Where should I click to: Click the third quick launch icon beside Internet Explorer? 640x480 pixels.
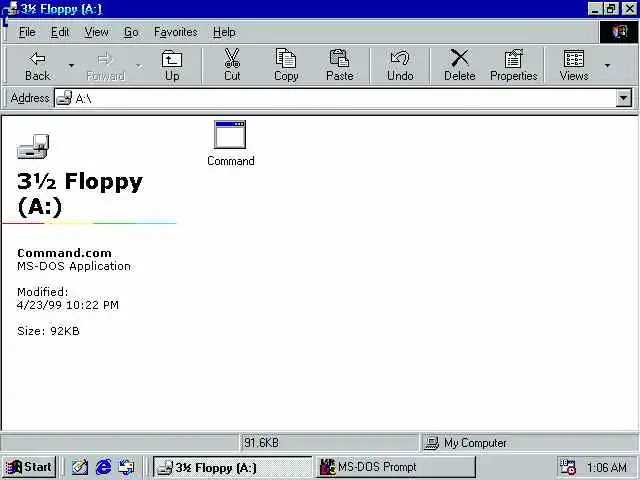[x=126, y=467]
